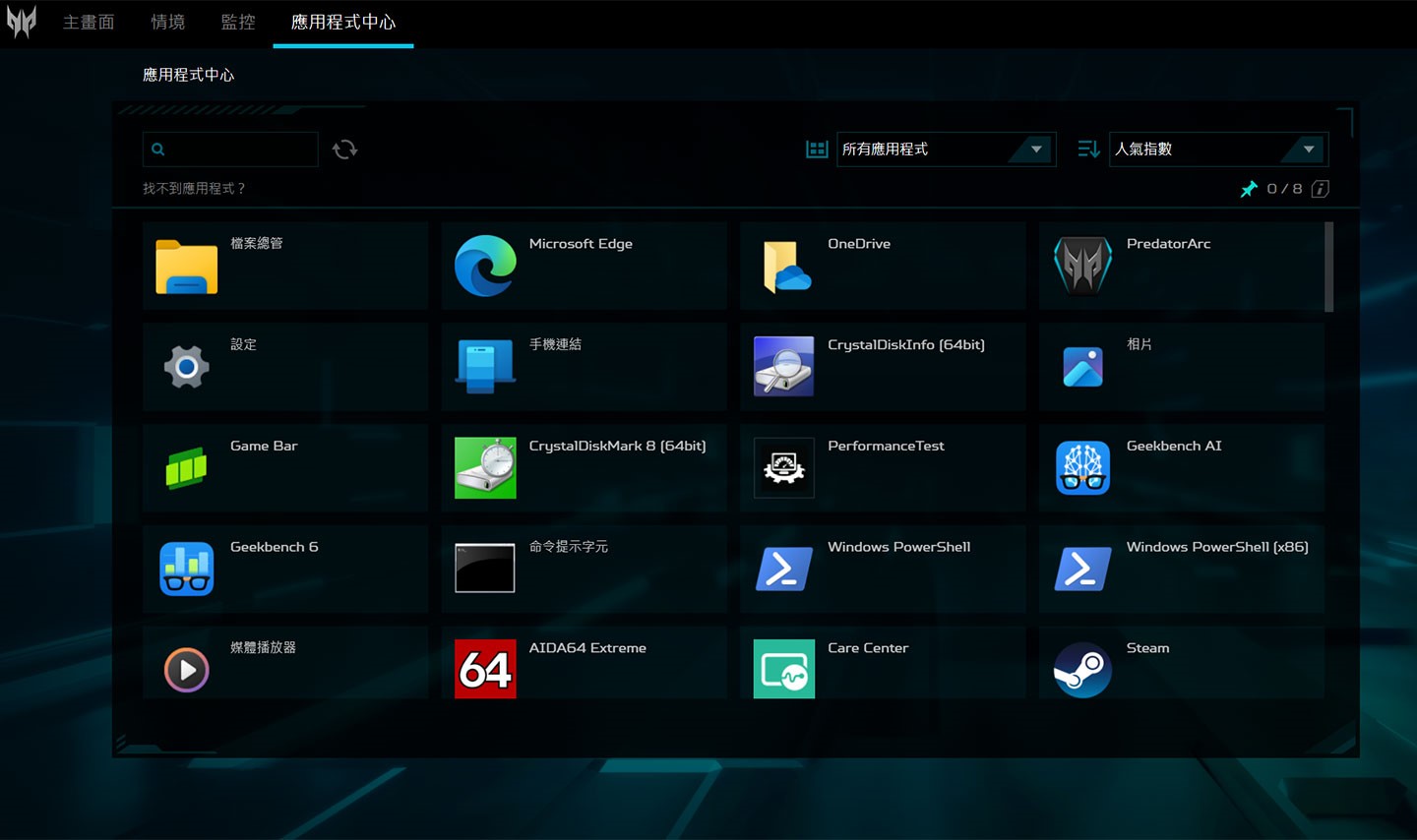Click the pinned apps pin icon
Viewport: 1417px width, 840px height.
click(x=1249, y=189)
